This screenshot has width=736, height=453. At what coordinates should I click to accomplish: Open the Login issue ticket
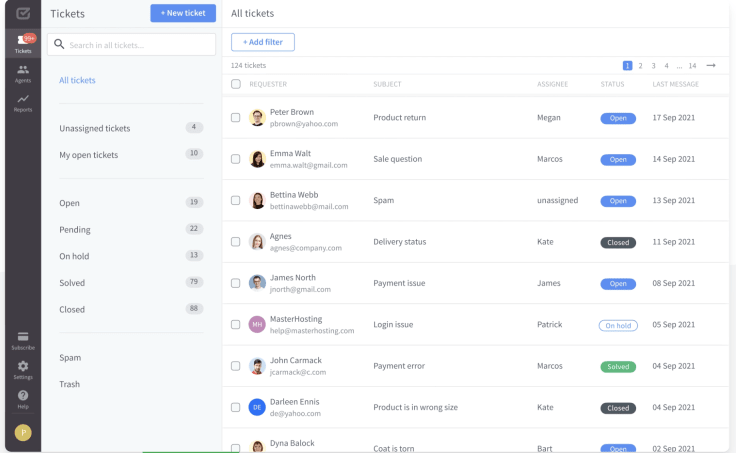pyautogui.click(x=393, y=324)
